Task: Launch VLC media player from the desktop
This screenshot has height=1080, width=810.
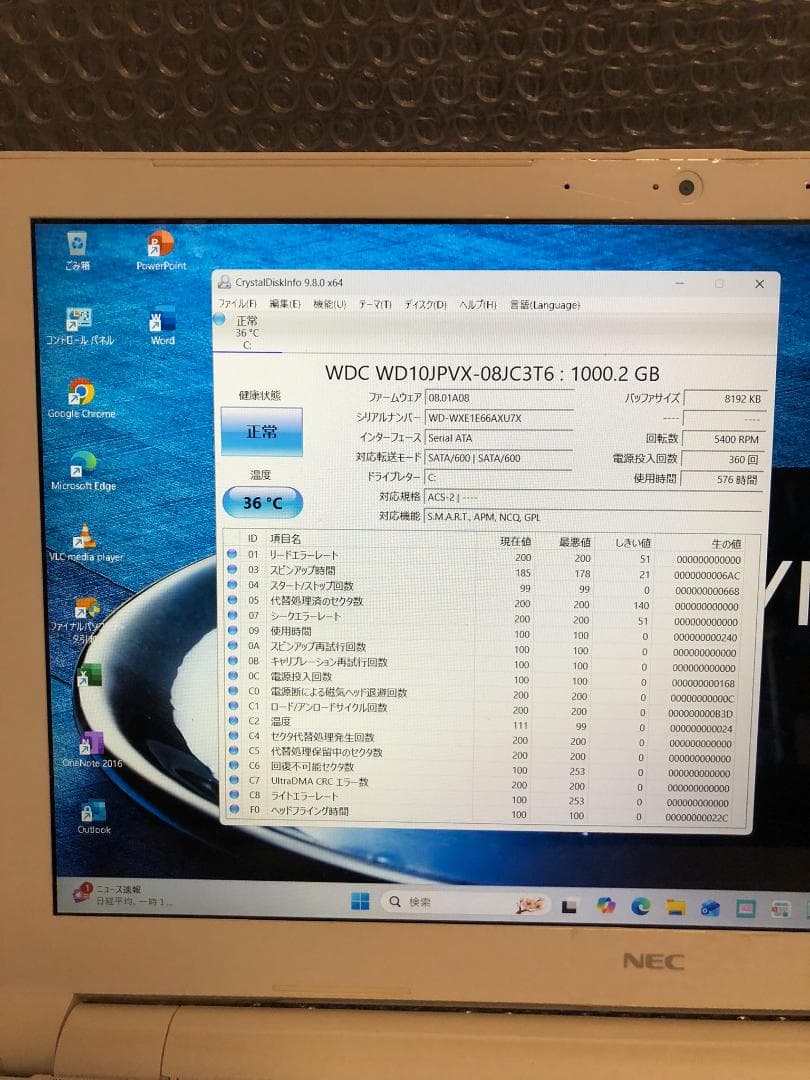Action: click(85, 543)
